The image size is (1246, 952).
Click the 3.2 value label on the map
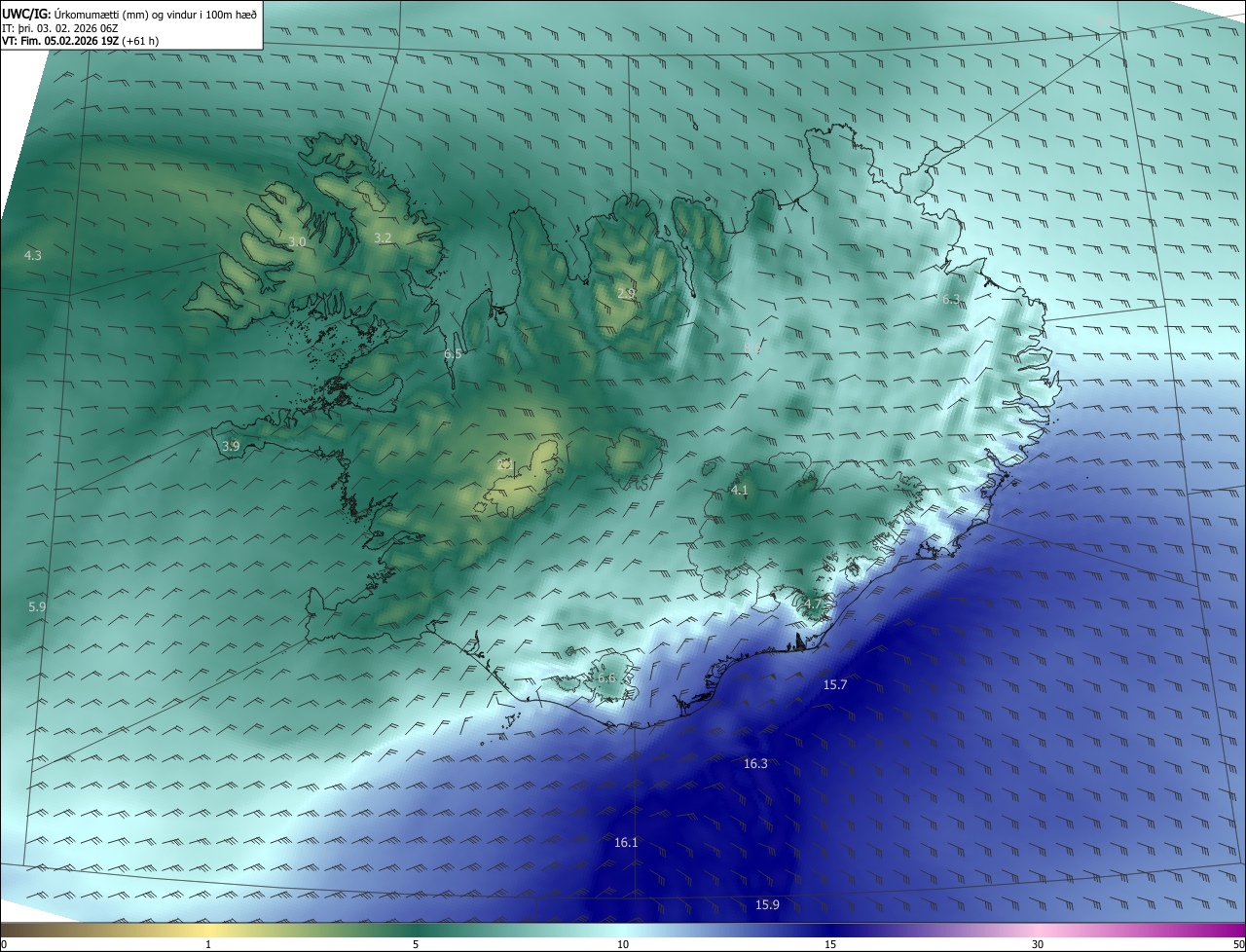point(383,238)
